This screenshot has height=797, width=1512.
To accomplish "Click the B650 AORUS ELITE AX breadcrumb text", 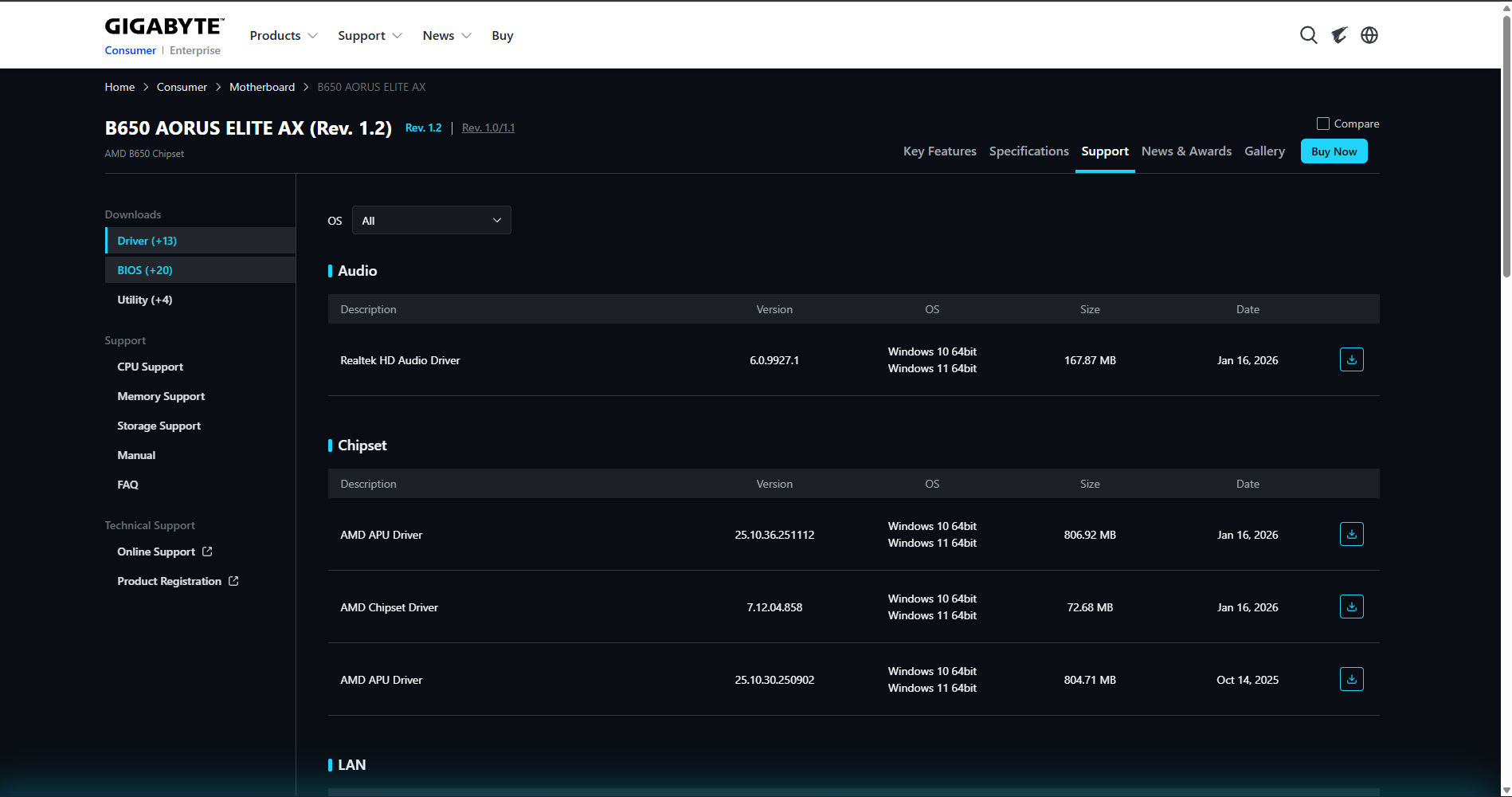I will click(371, 87).
